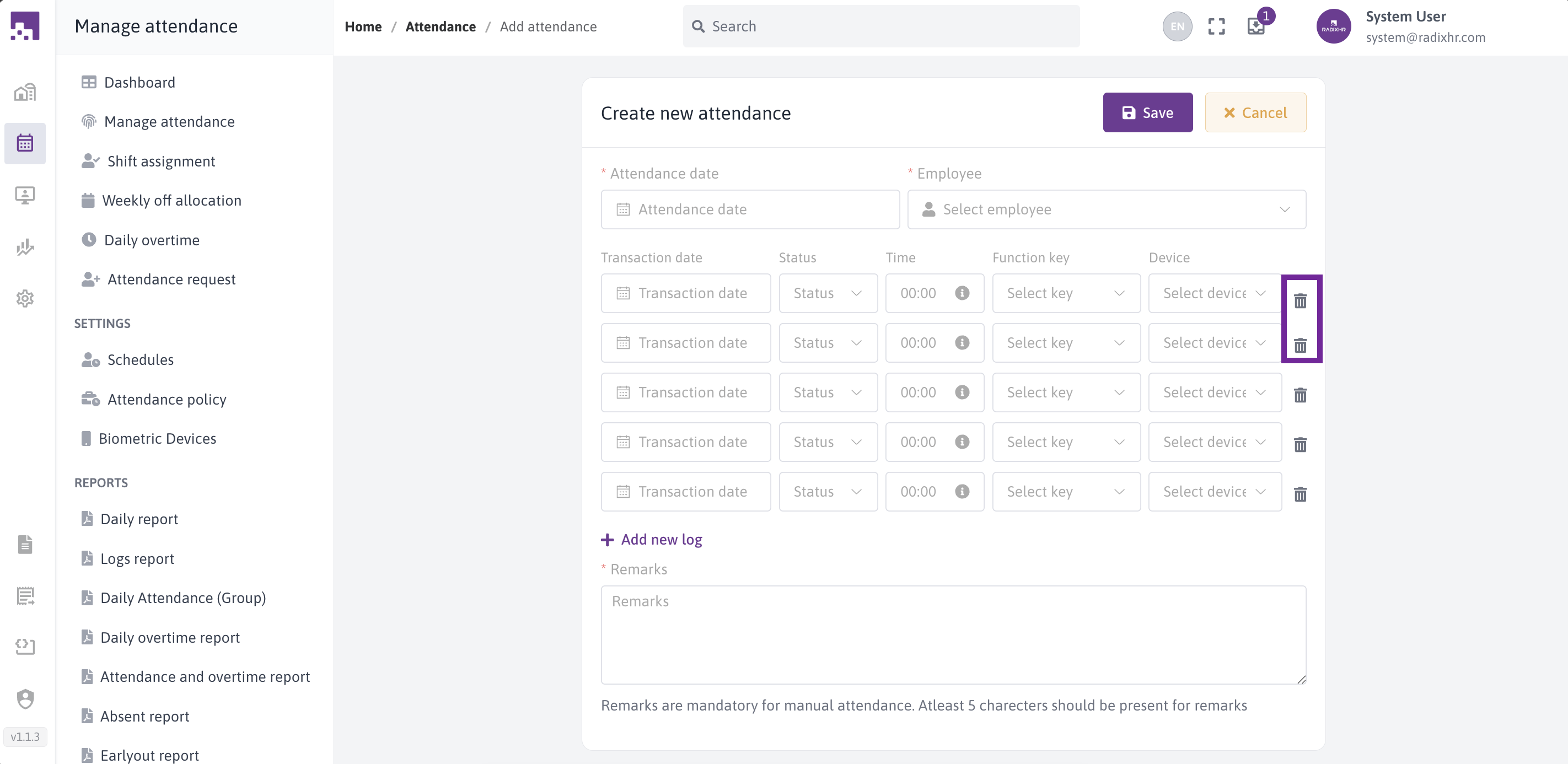The width and height of the screenshot is (1568, 764).
Task: Toggle fullscreen mode icon
Action: pyautogui.click(x=1216, y=26)
